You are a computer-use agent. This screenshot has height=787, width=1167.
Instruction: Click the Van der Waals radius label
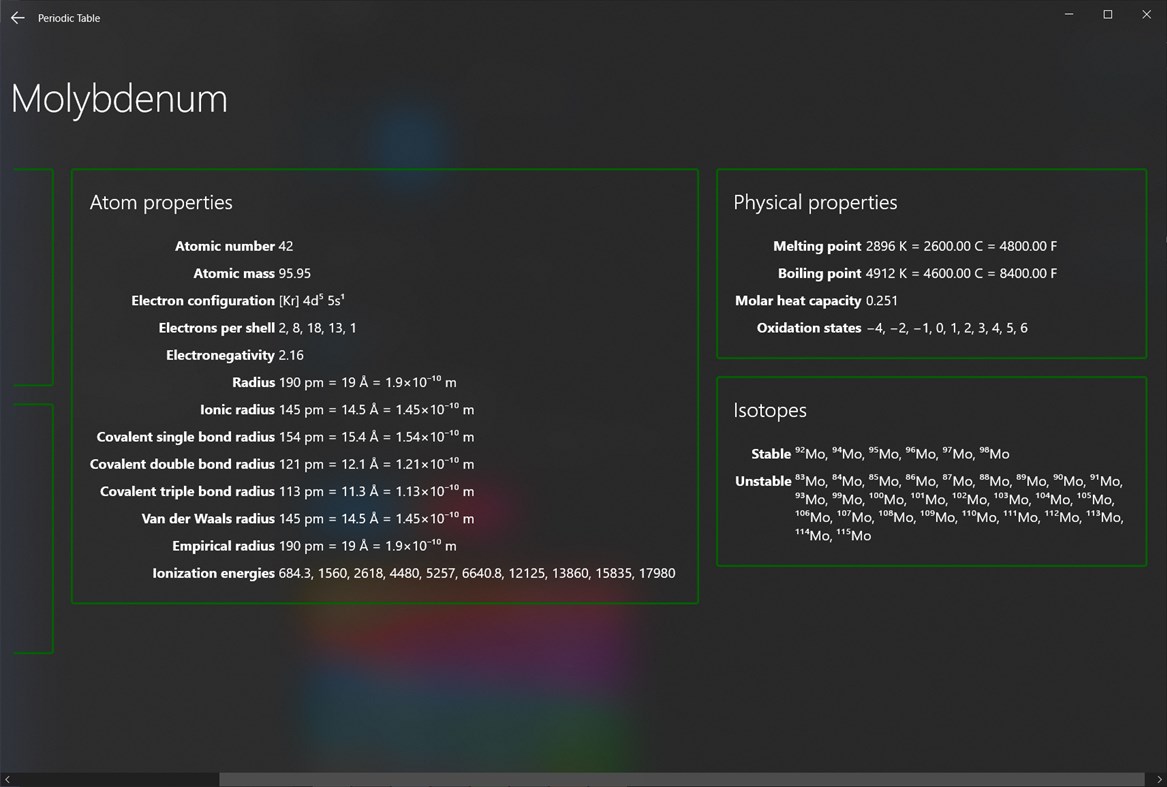208,519
